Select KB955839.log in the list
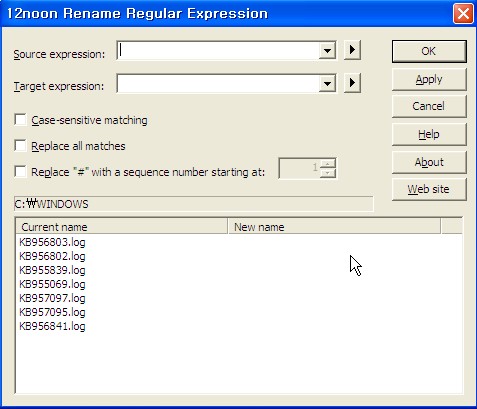 coord(52,270)
